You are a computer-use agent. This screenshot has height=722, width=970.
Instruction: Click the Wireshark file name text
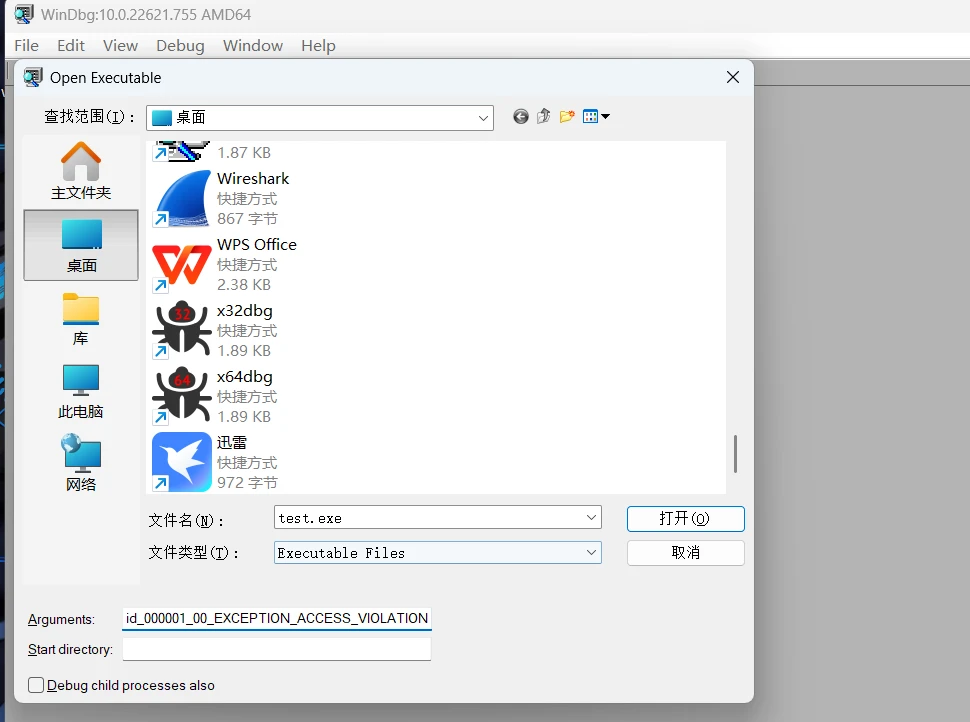pyautogui.click(x=253, y=179)
